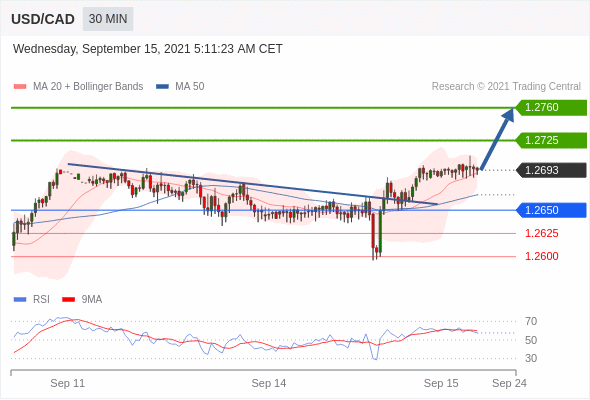Click the Sep 24 date axis label

pos(509,383)
